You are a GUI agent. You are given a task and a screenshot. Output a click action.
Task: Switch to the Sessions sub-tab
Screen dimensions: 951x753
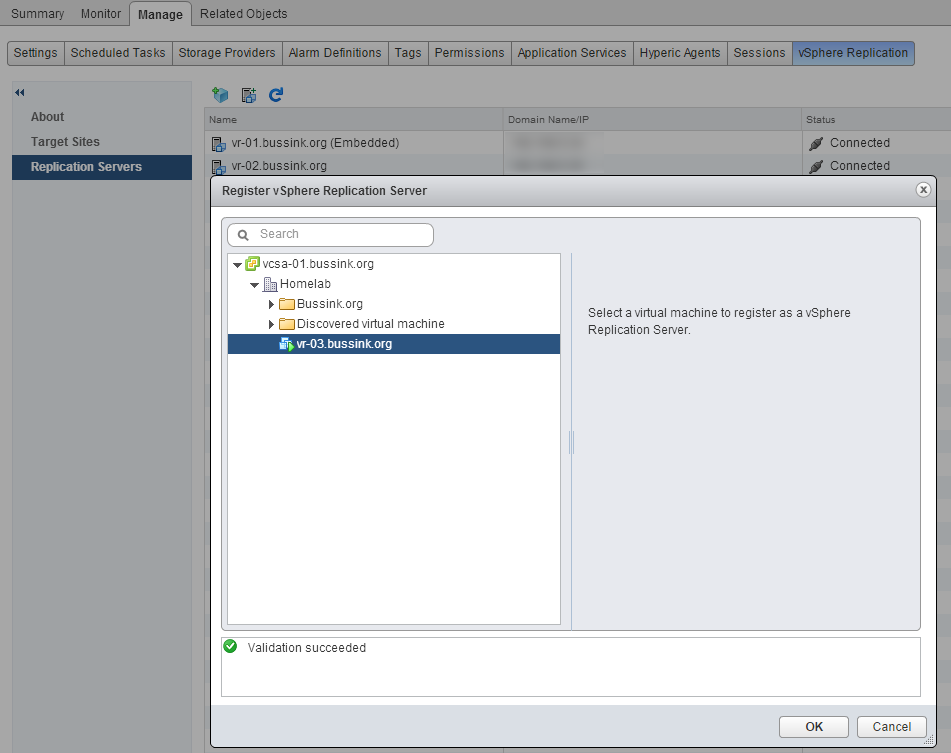759,53
